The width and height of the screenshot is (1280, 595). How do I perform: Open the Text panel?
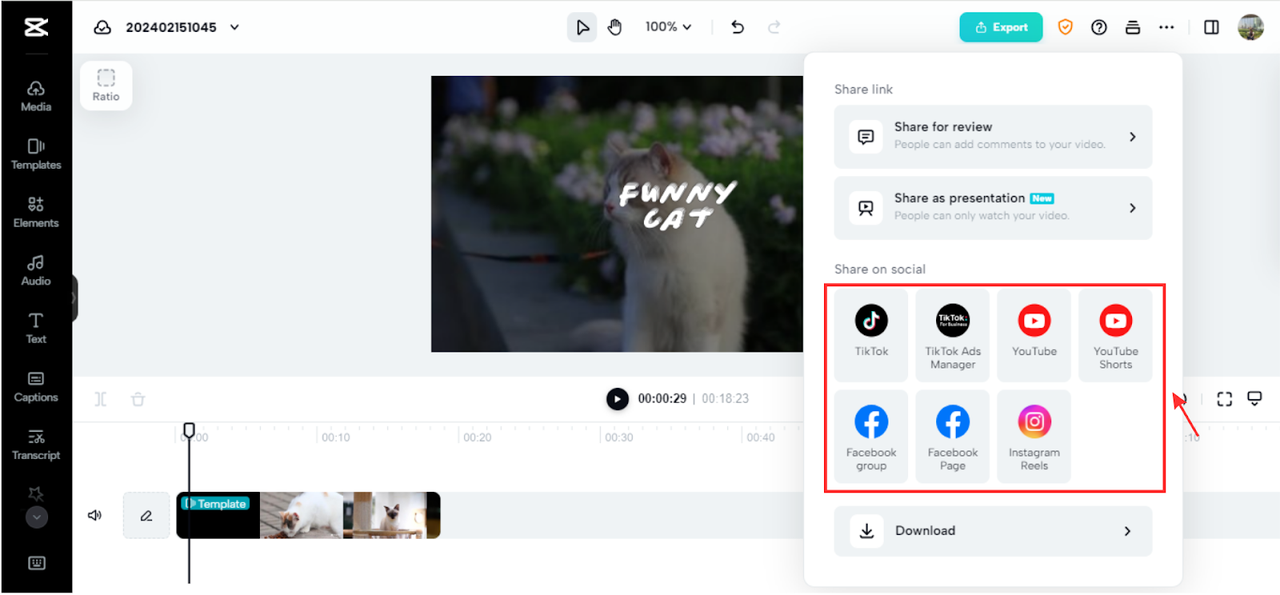coord(36,328)
